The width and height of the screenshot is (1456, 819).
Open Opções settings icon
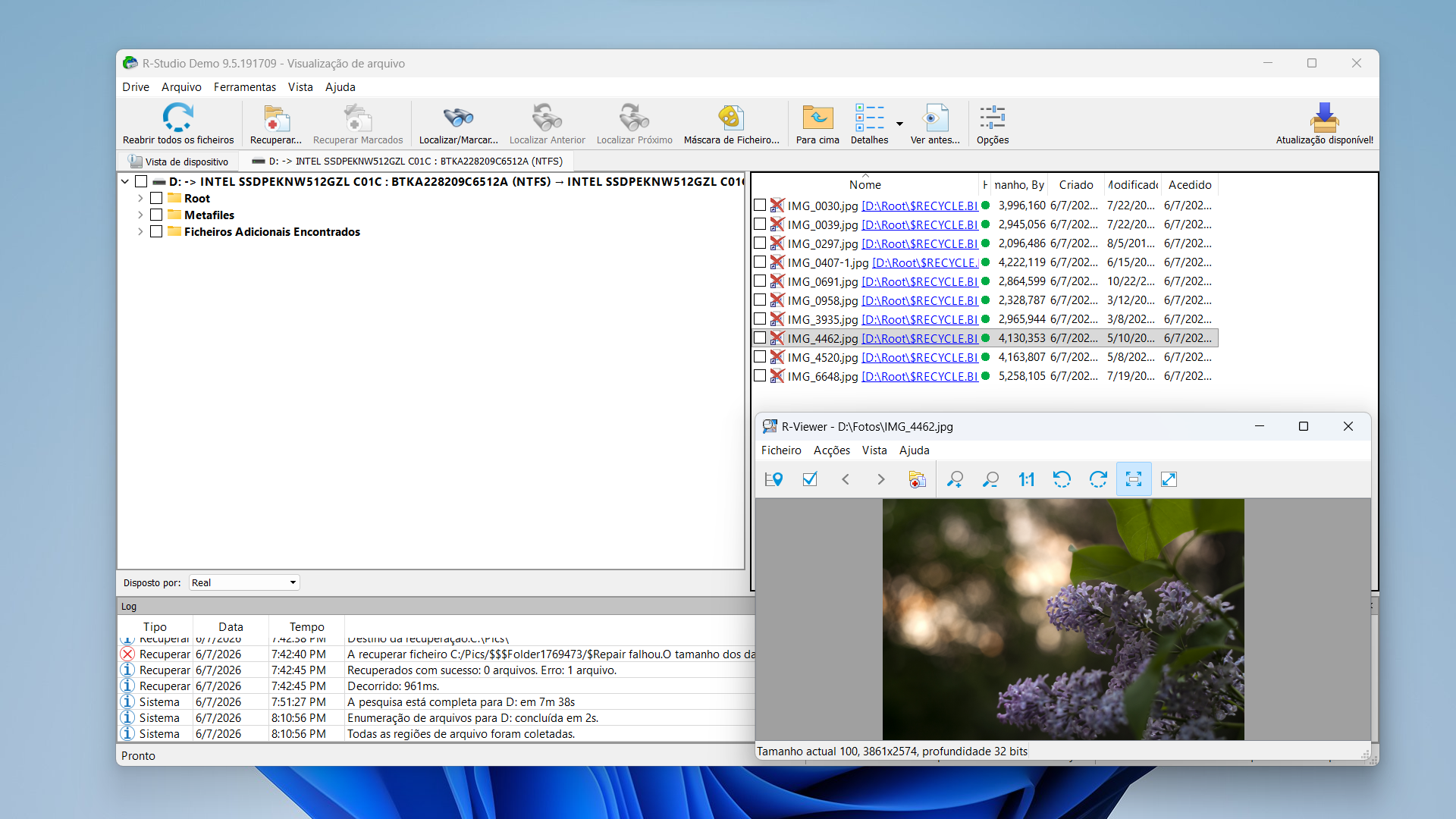(x=992, y=118)
